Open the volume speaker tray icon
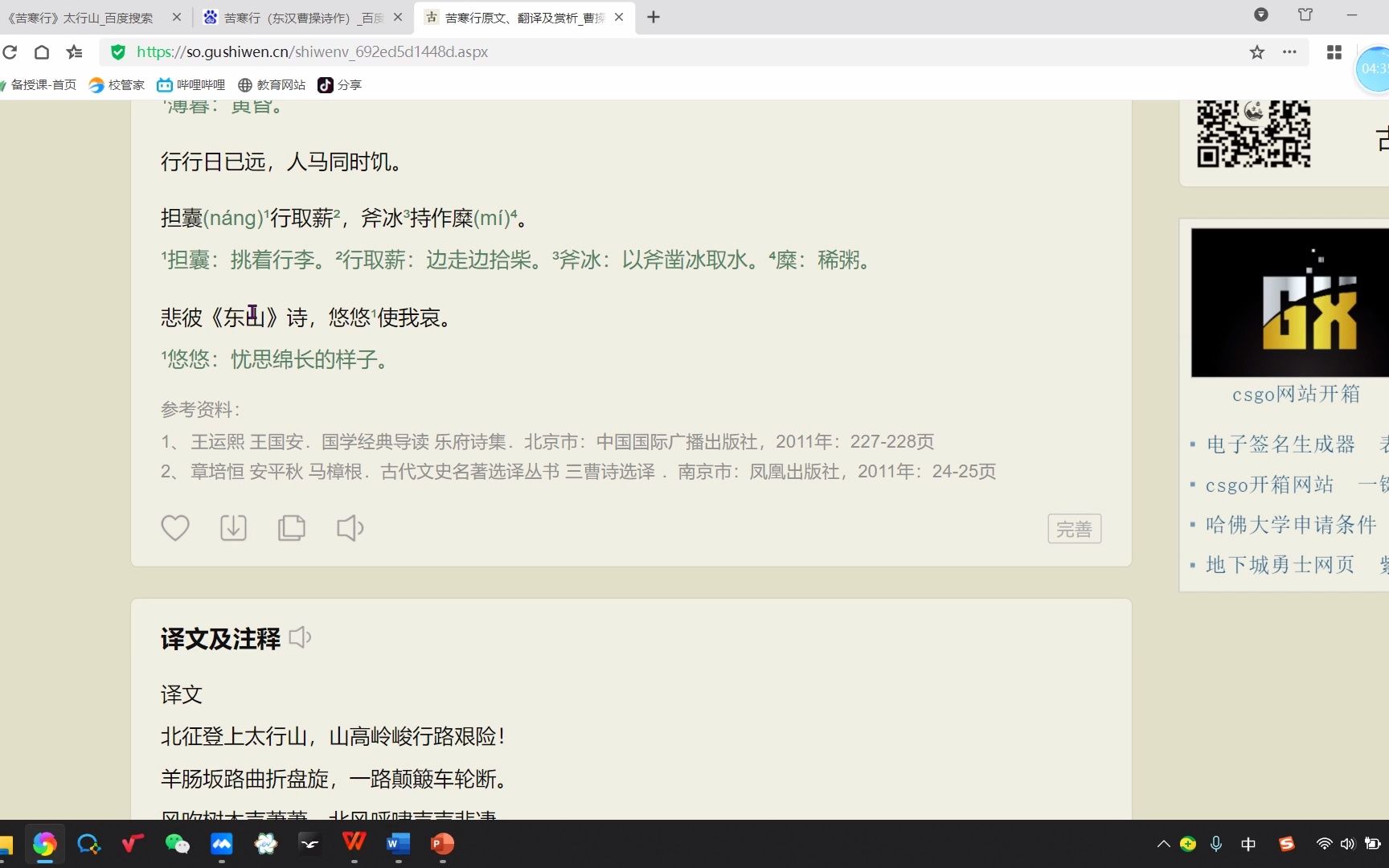This screenshot has height=868, width=1389. click(x=1348, y=844)
